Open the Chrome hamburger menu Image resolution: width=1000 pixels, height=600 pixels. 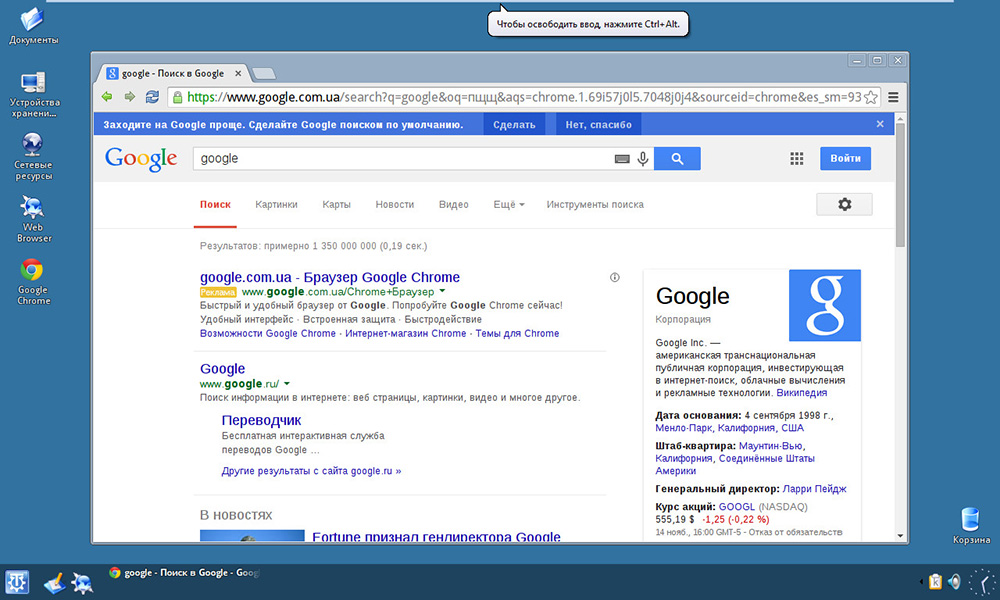pyautogui.click(x=893, y=98)
